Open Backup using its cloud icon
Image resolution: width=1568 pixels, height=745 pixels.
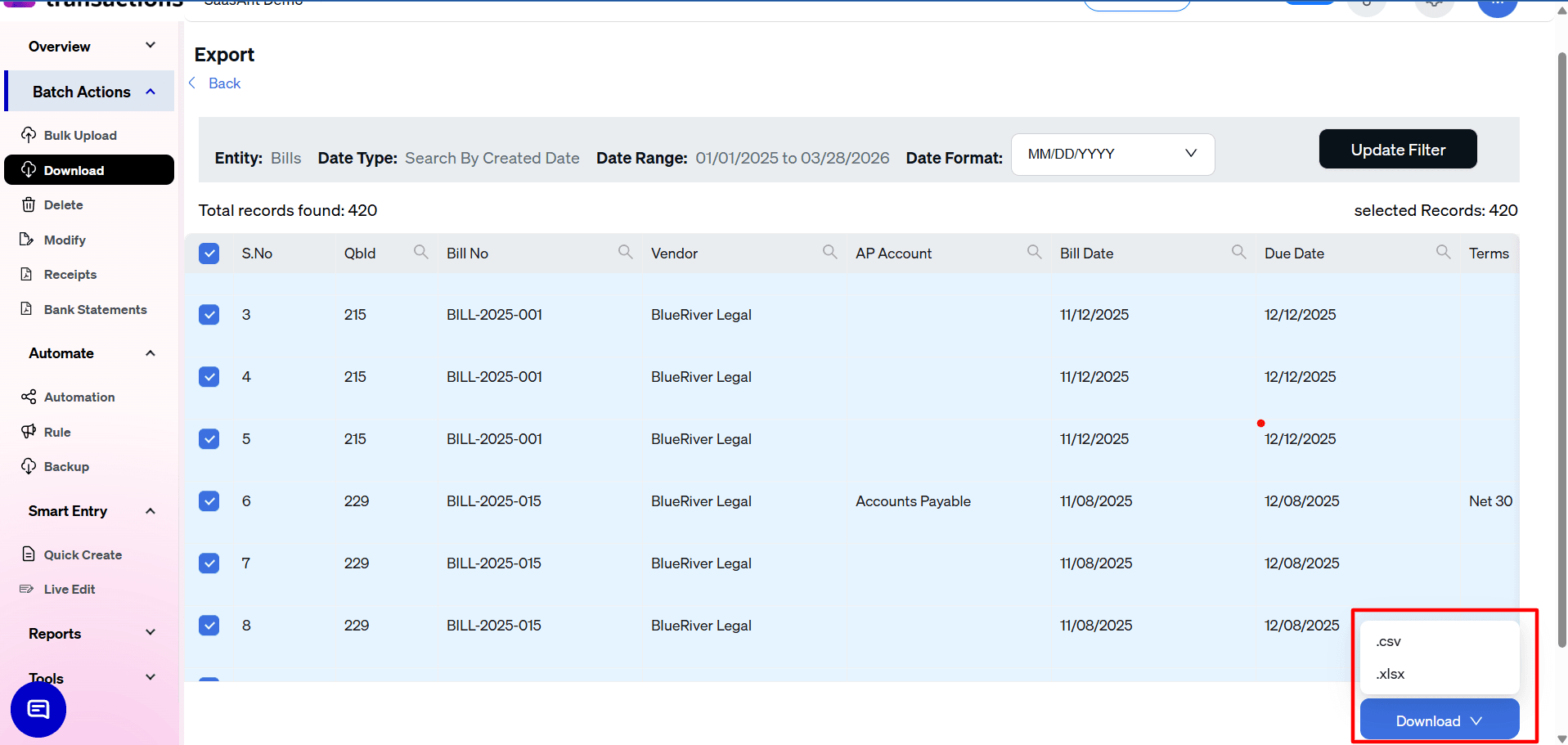(28, 466)
